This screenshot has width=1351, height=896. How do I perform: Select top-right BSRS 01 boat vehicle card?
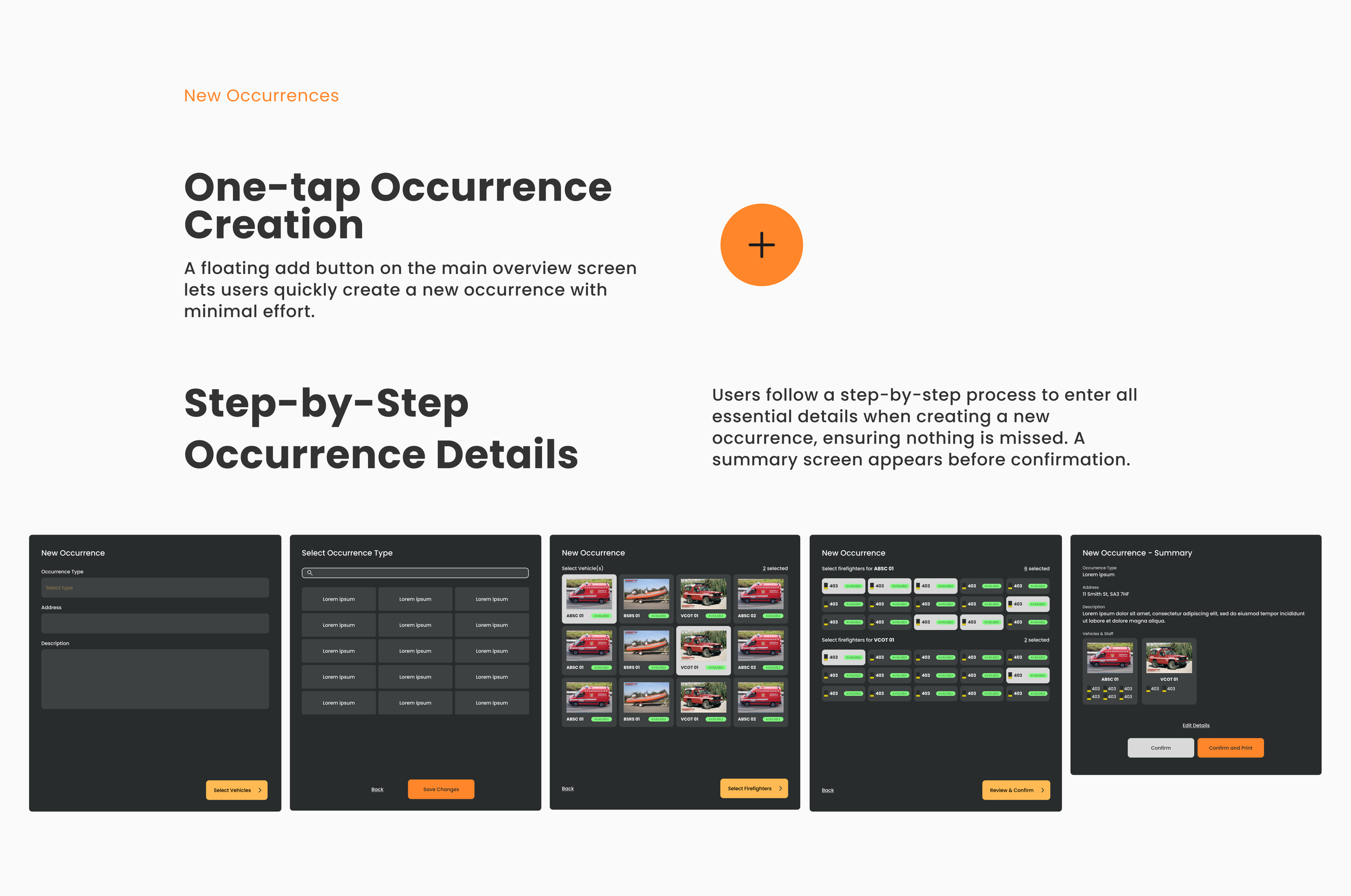646,598
